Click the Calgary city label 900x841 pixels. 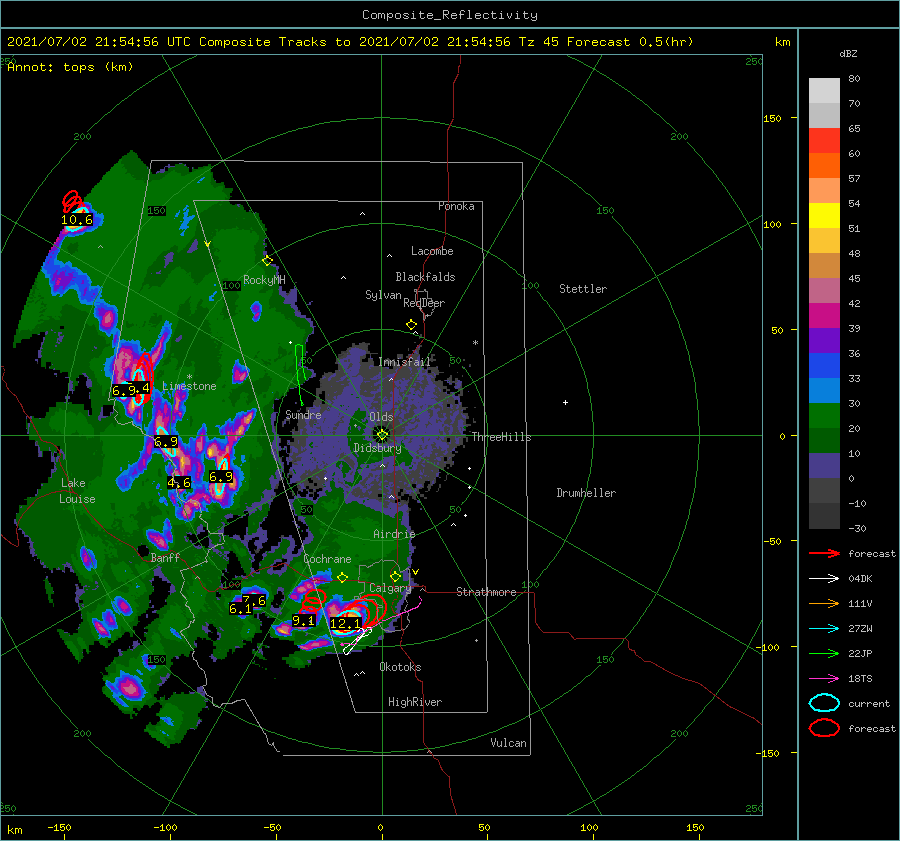click(390, 588)
